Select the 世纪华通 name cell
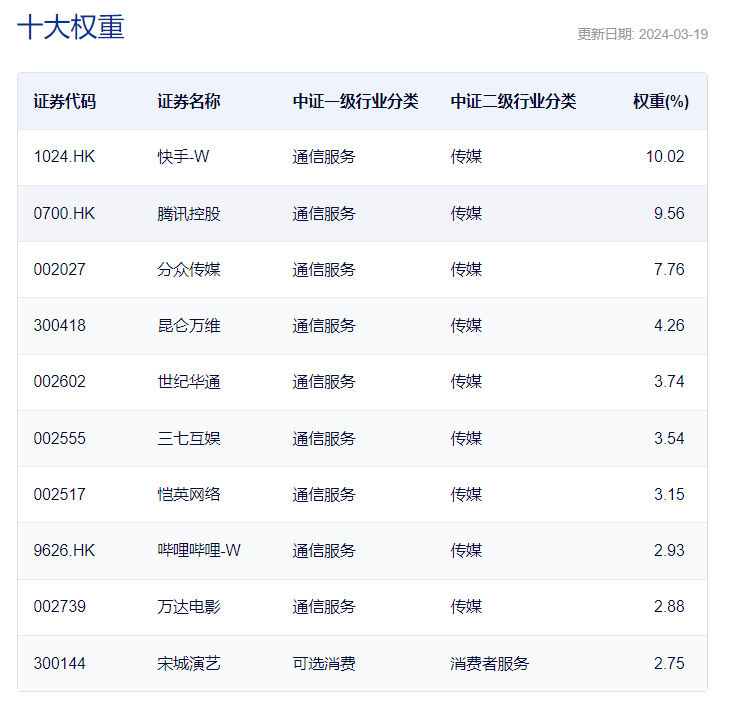732x706 pixels. (189, 381)
